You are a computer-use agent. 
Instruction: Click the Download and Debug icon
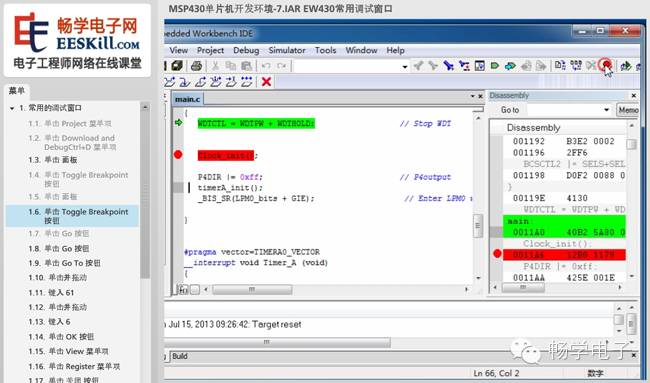coord(626,65)
